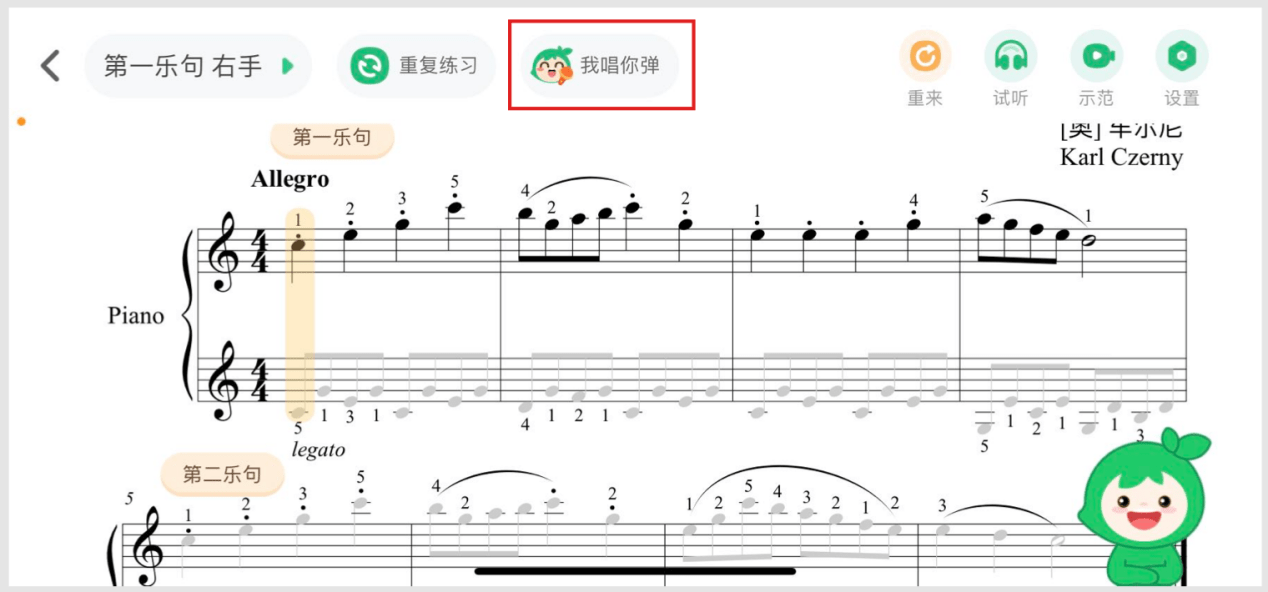The image size is (1268, 592).
Task: Select the 第一乐句 phrase label
Action: (332, 138)
